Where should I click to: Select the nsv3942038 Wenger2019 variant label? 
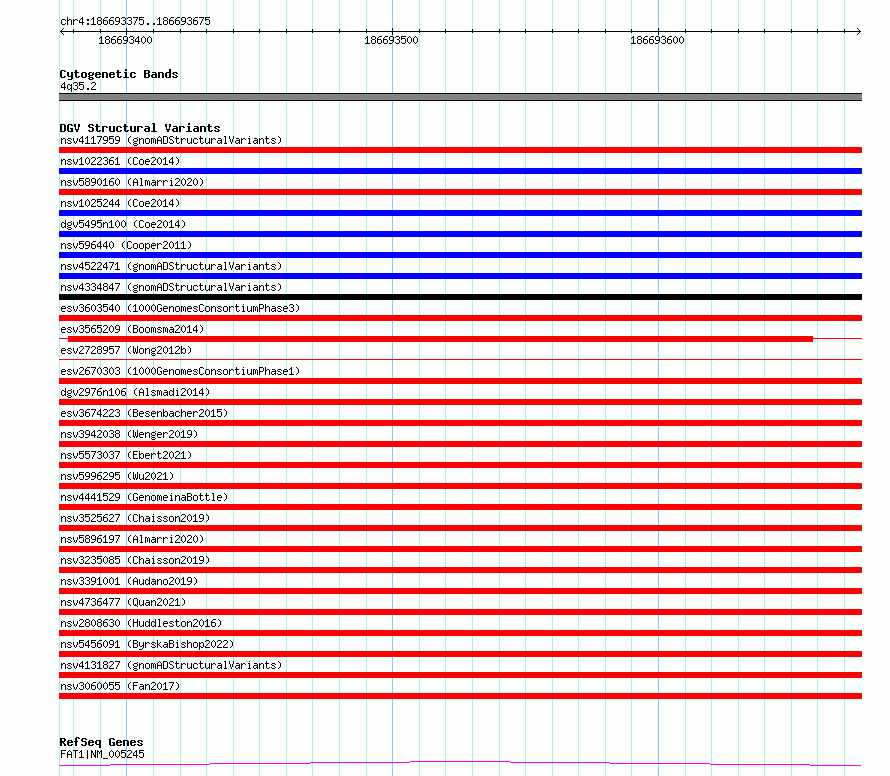tap(129, 434)
